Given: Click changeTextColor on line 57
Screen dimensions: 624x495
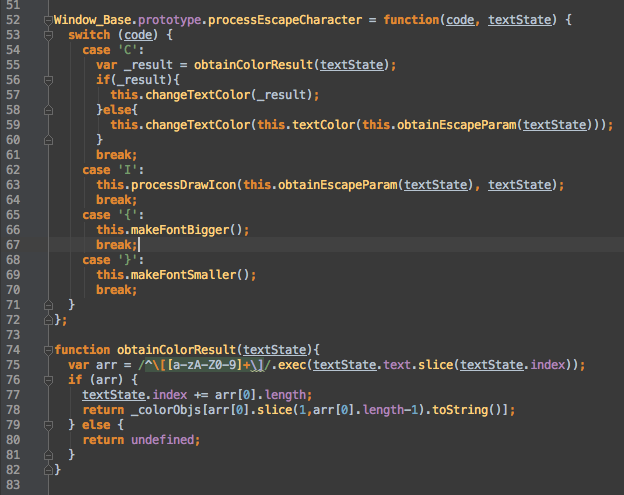Looking at the screenshot, I should click(x=198, y=95).
